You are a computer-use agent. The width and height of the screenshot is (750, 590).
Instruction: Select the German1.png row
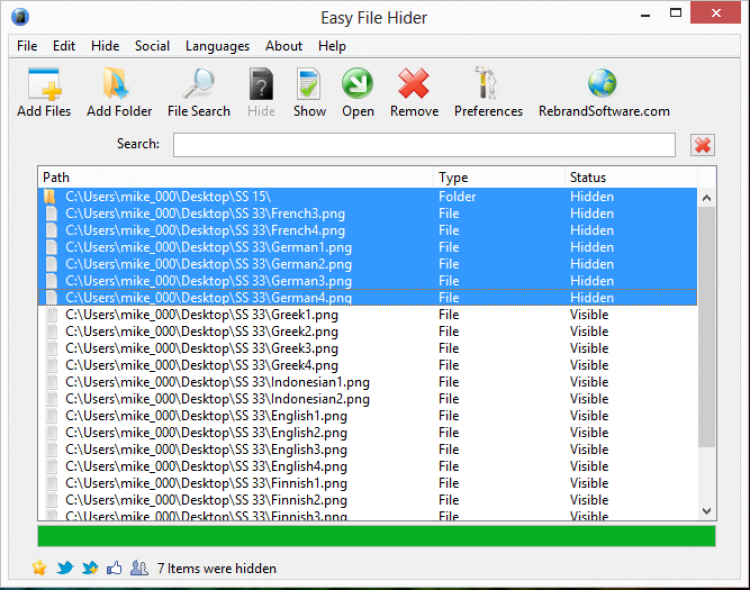click(x=367, y=247)
